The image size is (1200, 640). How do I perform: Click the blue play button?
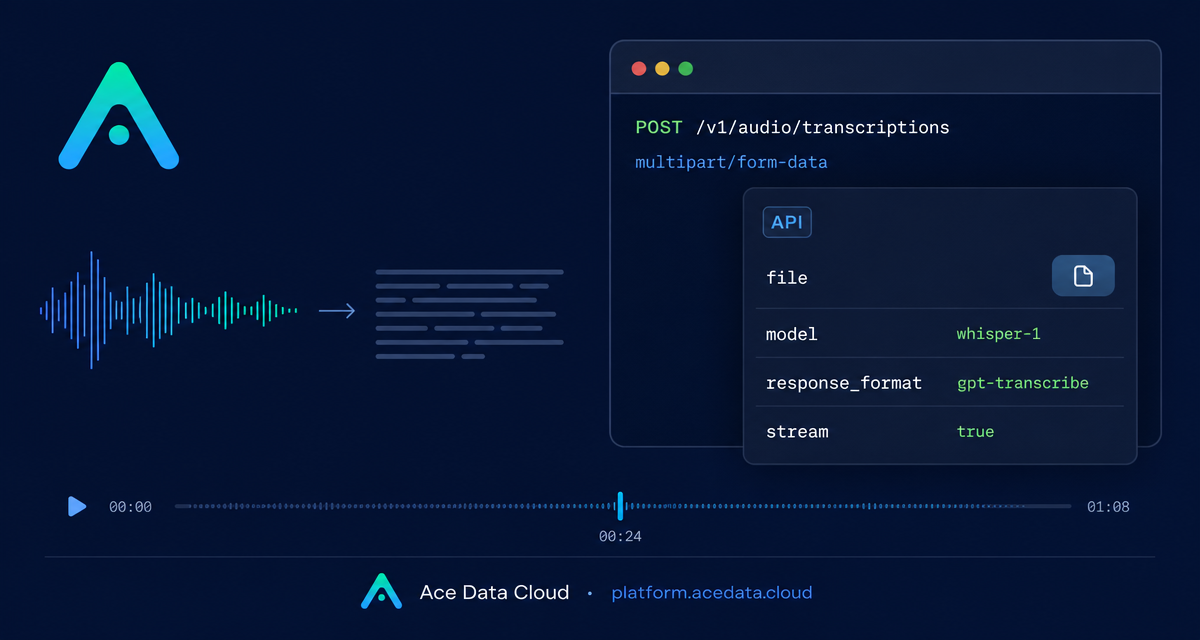pyautogui.click(x=77, y=506)
